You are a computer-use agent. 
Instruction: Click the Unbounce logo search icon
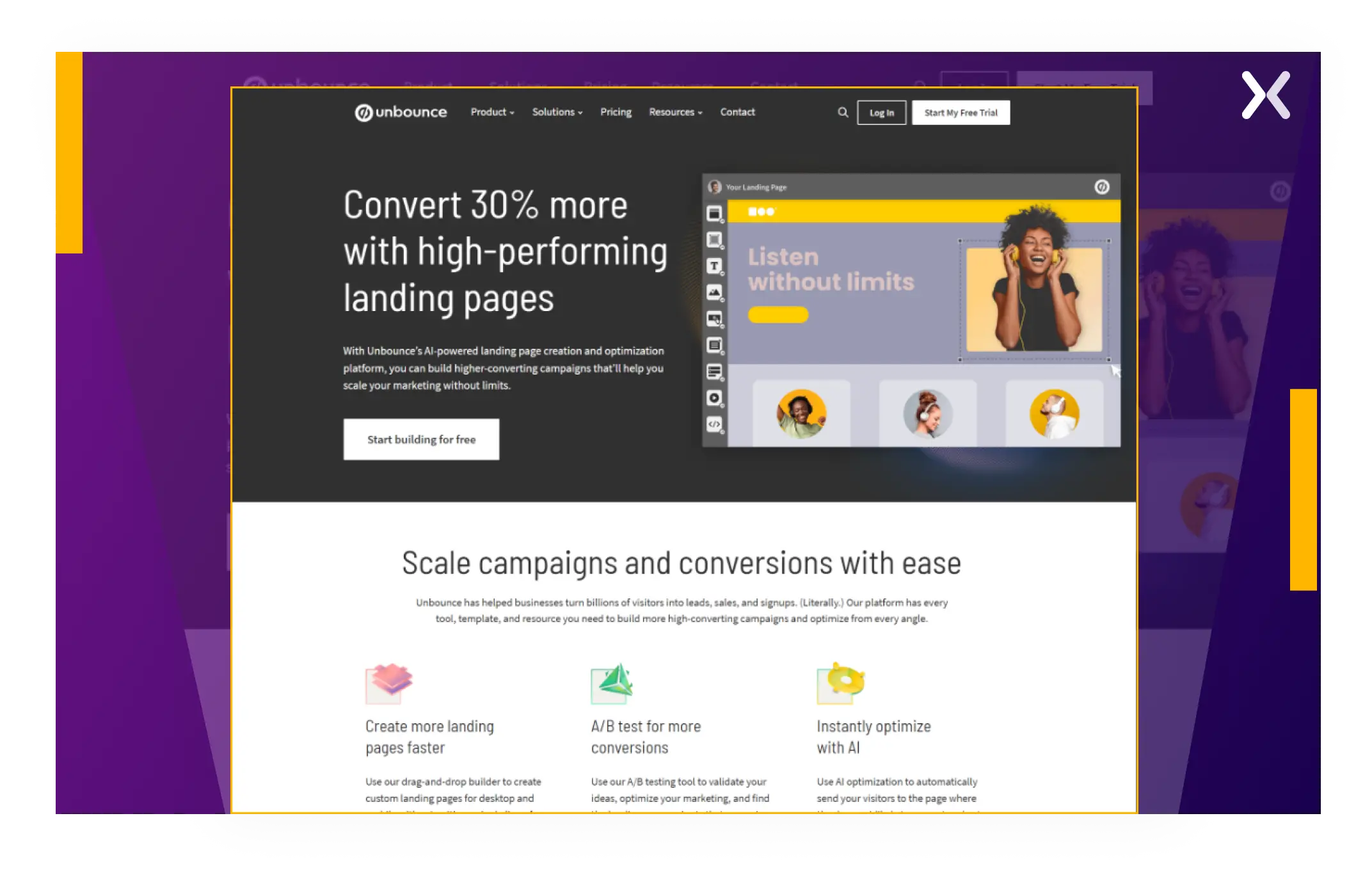click(843, 112)
